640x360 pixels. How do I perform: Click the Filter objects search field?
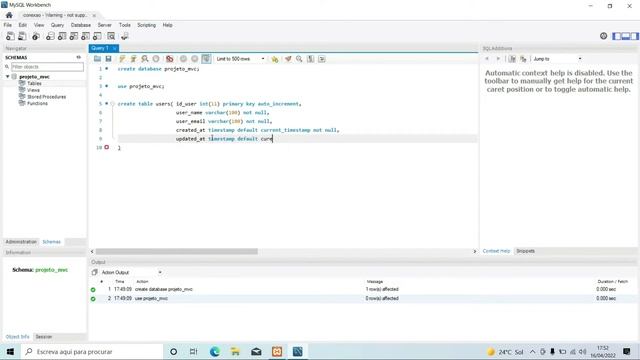coord(47,67)
